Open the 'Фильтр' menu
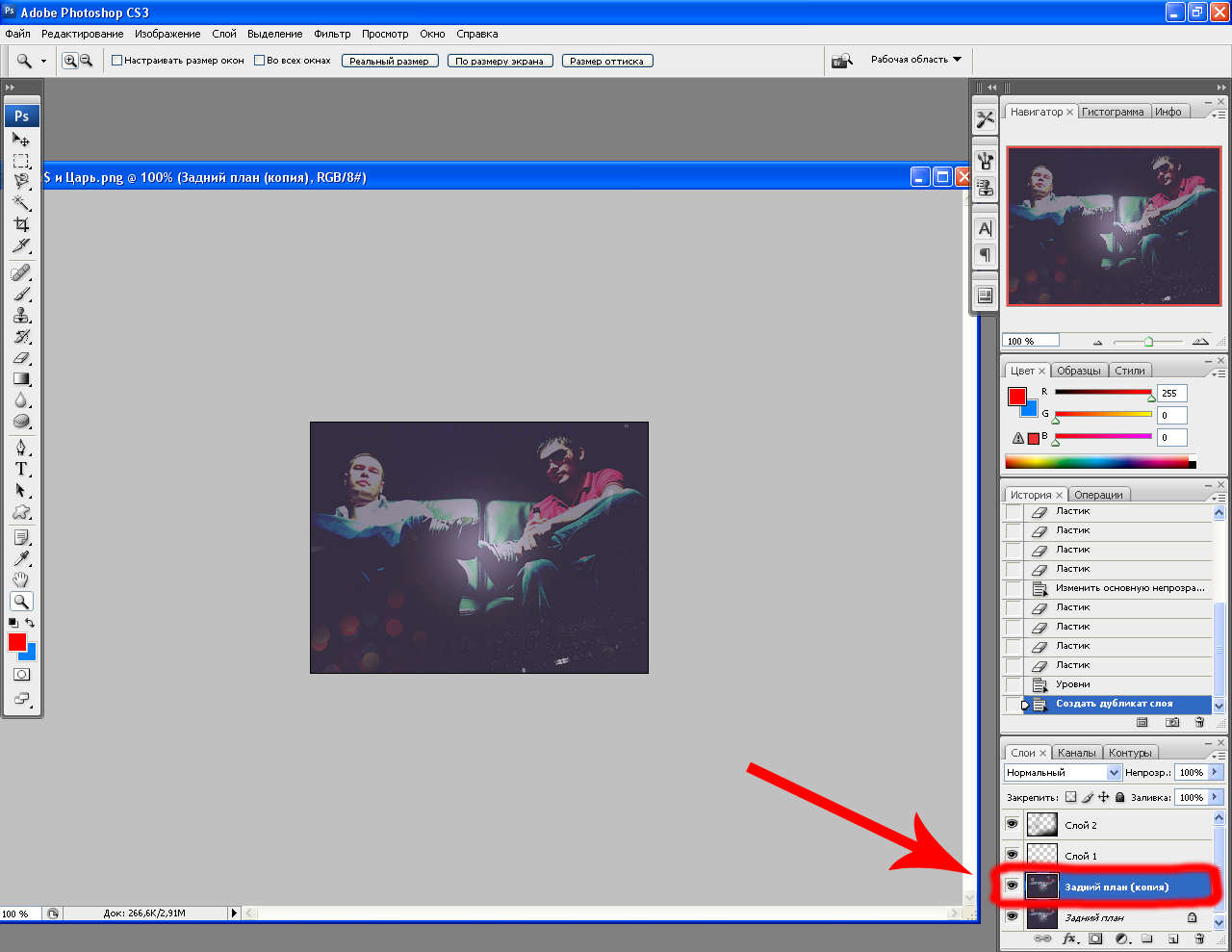The height and width of the screenshot is (952, 1232). [332, 34]
